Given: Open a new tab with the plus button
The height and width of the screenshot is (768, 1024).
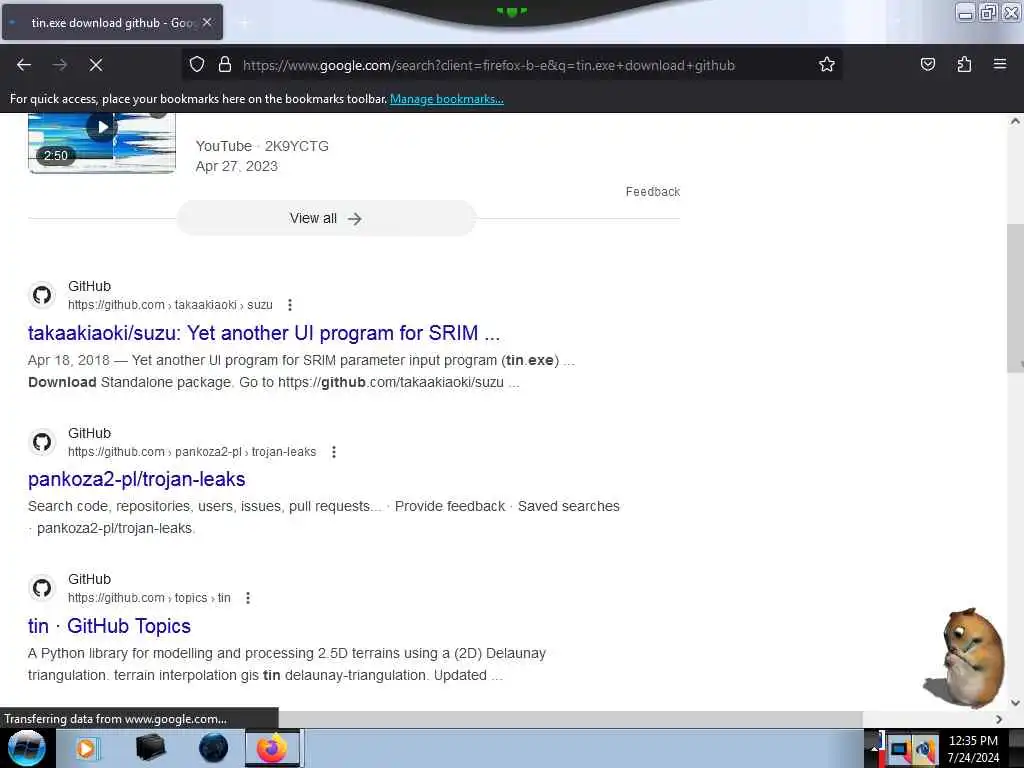Looking at the screenshot, I should (244, 23).
